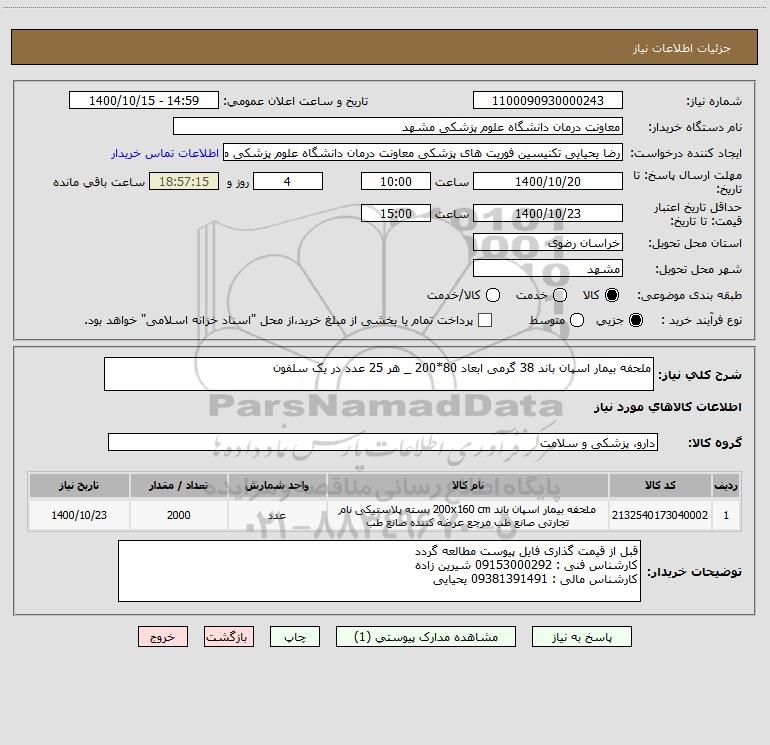Screen dimensions: 770x745
Task: Click the validity time field 15:00
Action: coord(396,214)
